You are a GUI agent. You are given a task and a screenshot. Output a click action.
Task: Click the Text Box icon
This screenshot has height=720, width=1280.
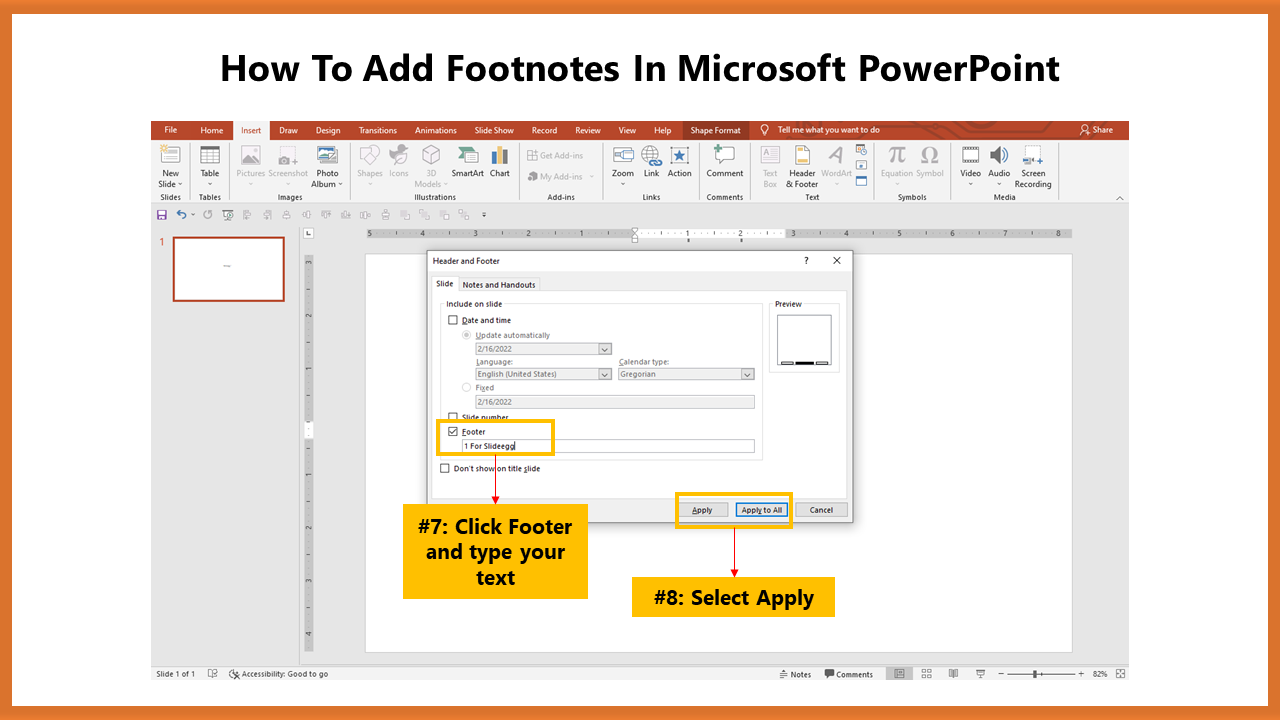point(770,155)
